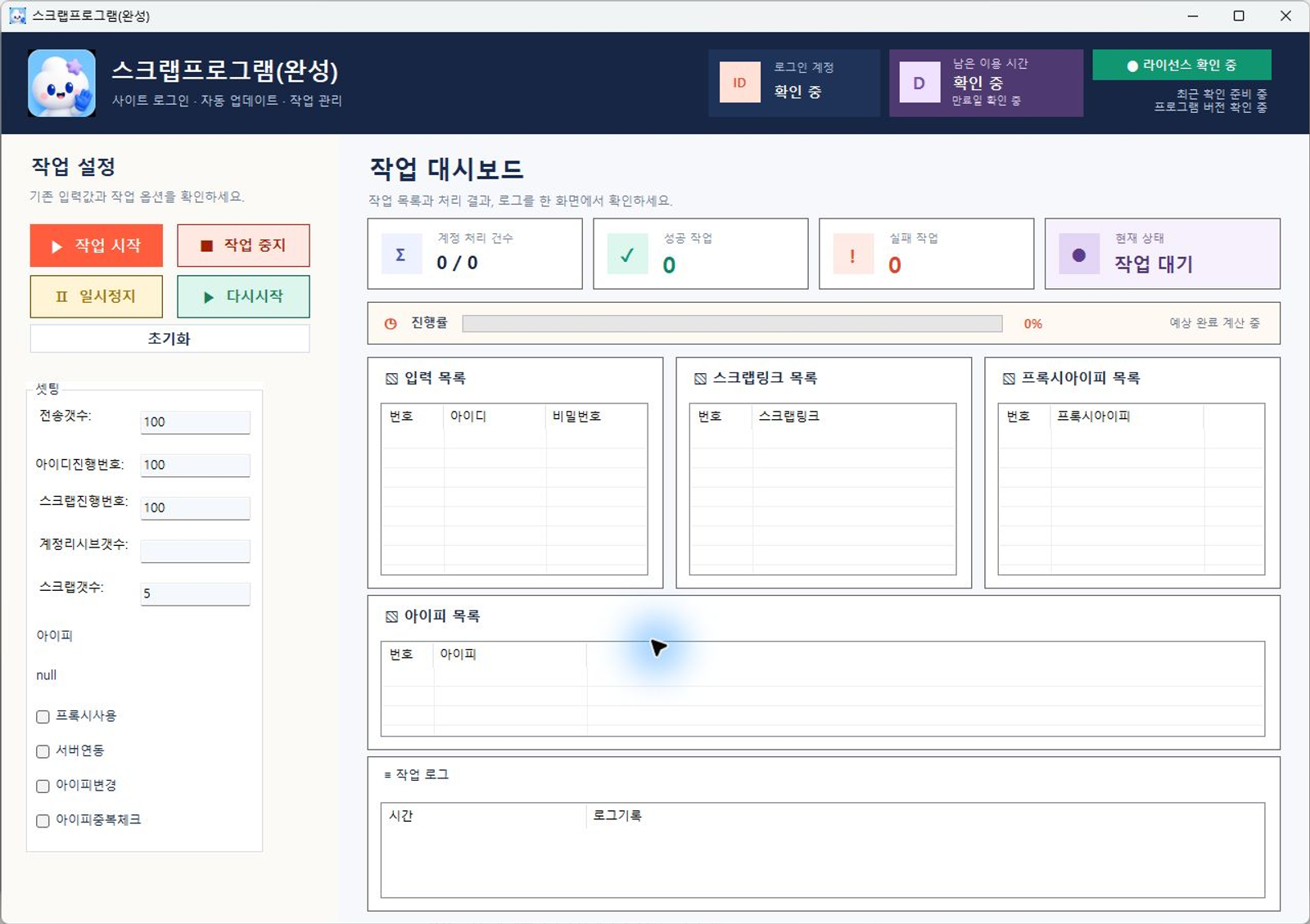Click the ID badge icon for login account
This screenshot has width=1310, height=924.
739,83
